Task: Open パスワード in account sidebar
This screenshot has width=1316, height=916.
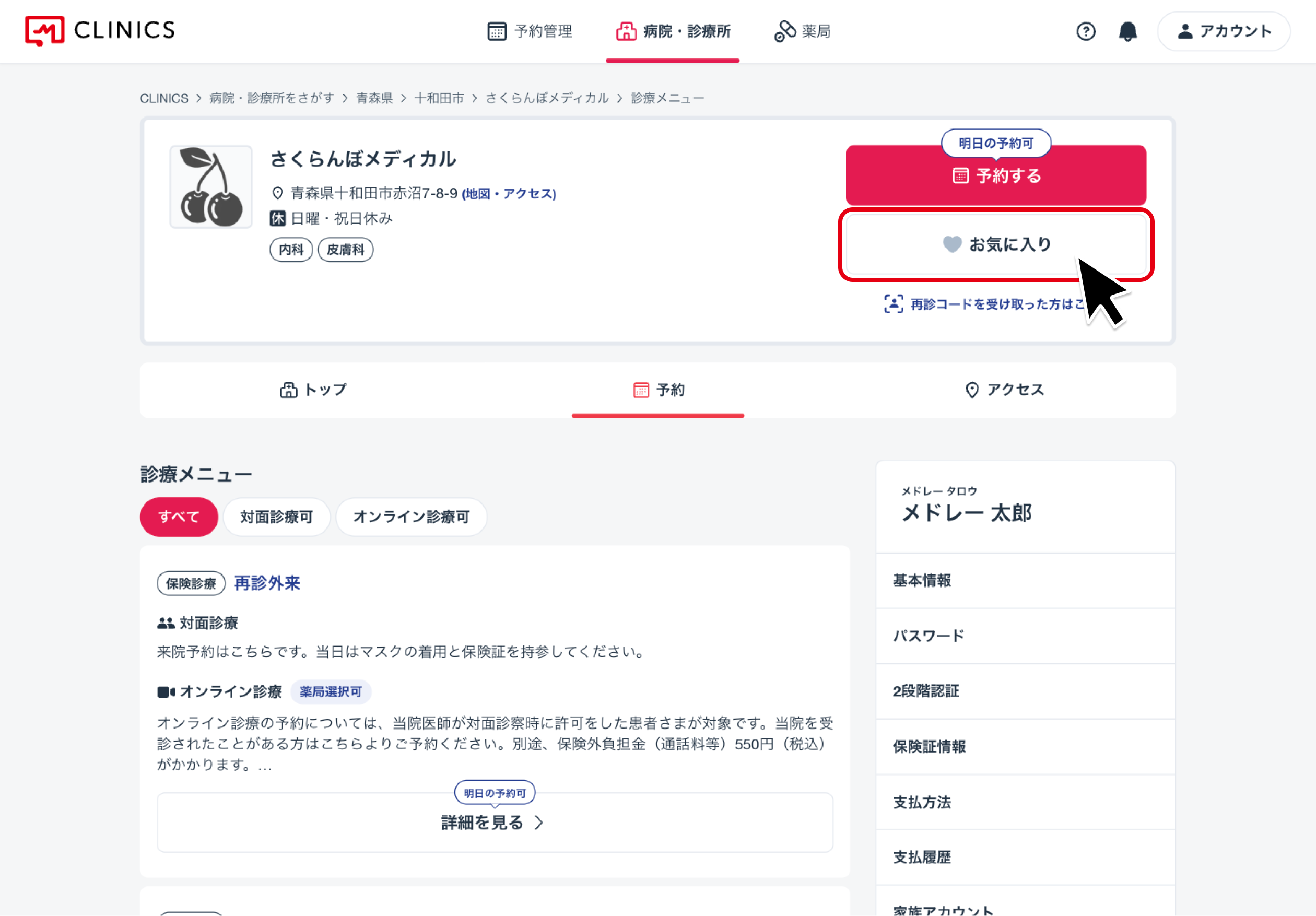Action: coord(1026,636)
